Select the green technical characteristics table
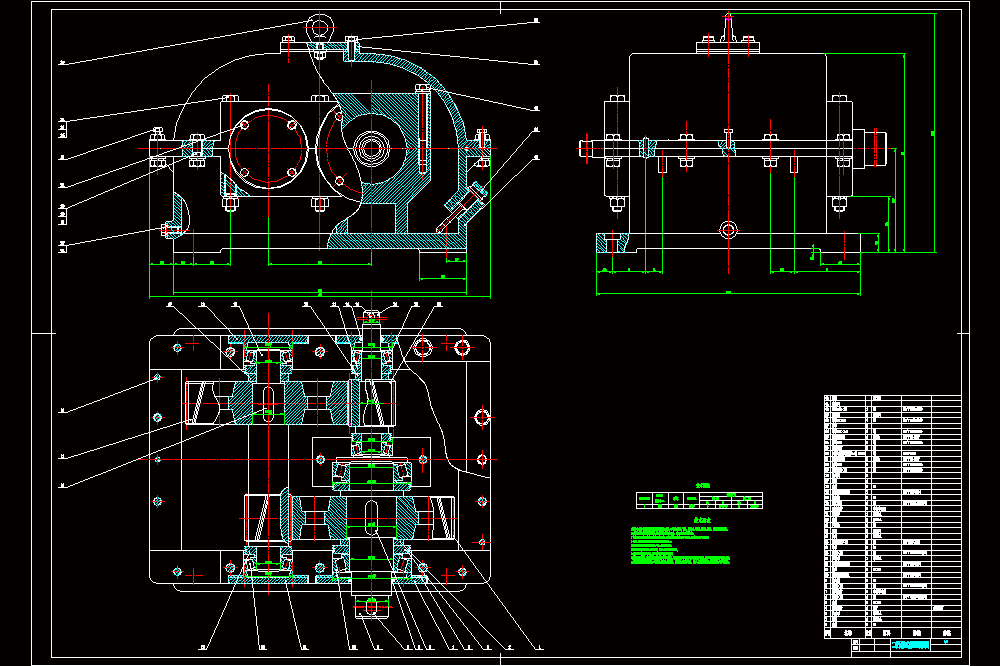1000x666 pixels. (699, 500)
